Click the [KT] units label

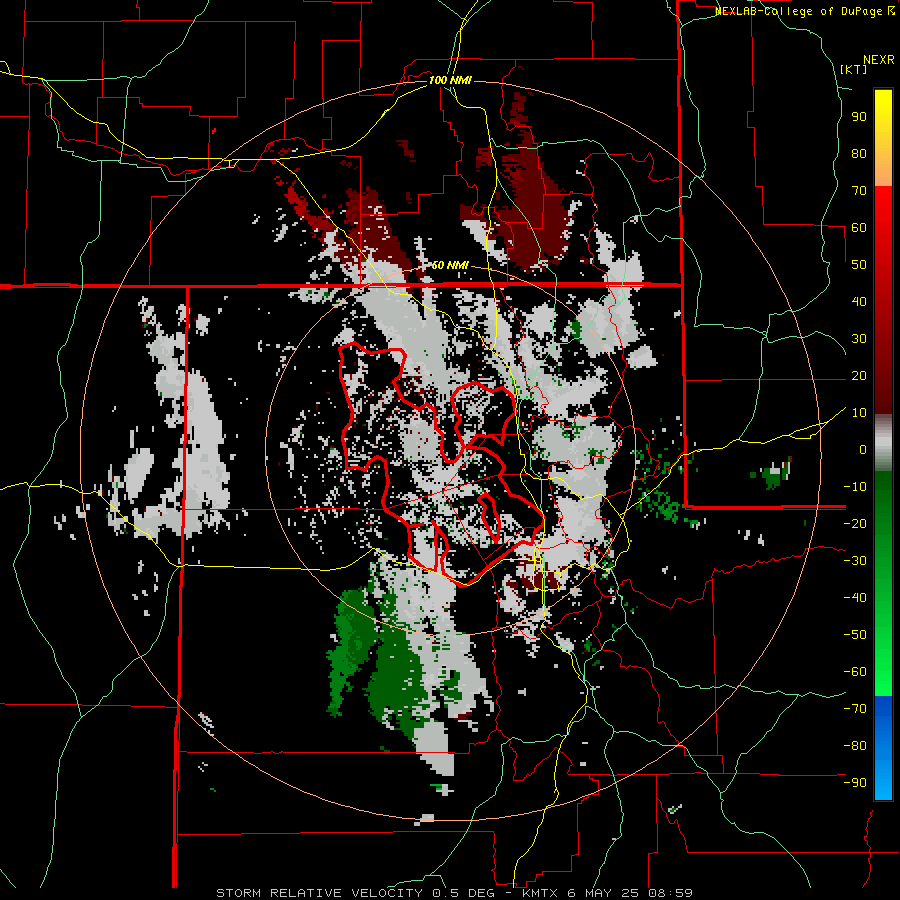pos(854,69)
